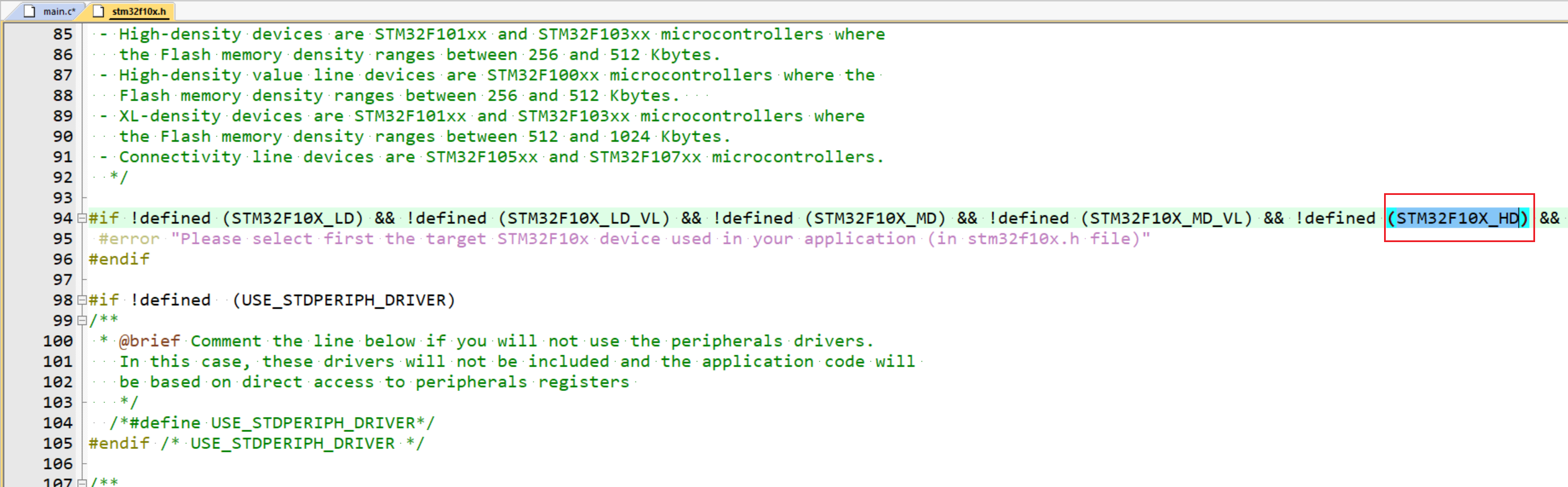Click 'be based on direct access' on line 102
The width and height of the screenshot is (1568, 487).
click(x=246, y=381)
